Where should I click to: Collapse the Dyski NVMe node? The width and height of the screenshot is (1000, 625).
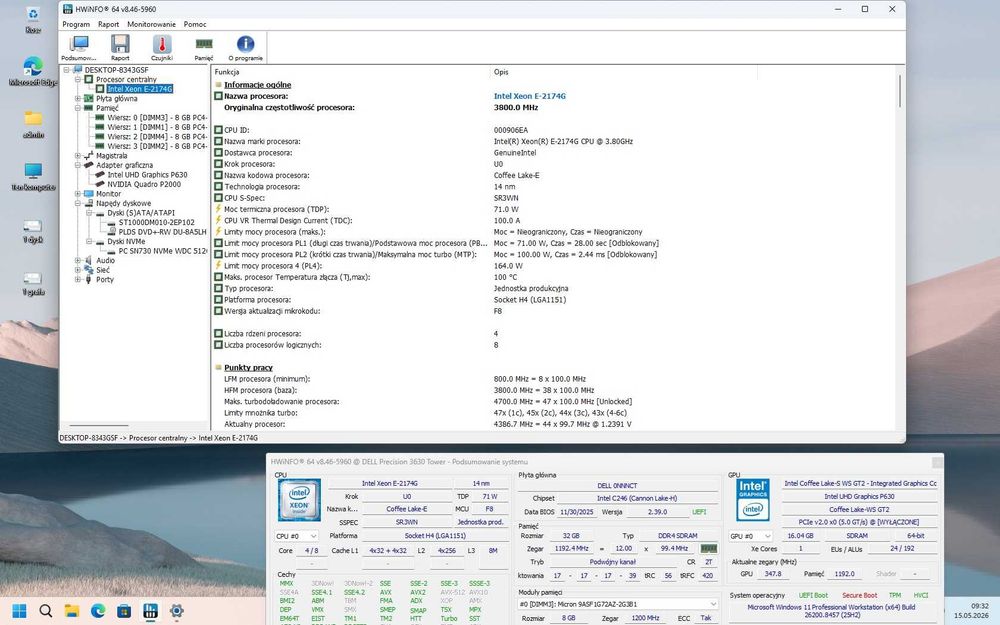(x=89, y=242)
